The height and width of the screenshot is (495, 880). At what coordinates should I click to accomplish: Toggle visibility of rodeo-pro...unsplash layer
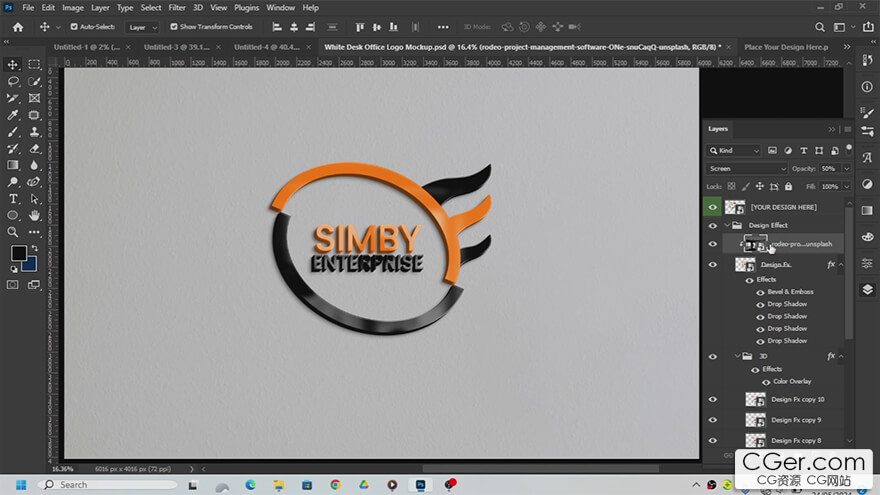[x=713, y=244]
